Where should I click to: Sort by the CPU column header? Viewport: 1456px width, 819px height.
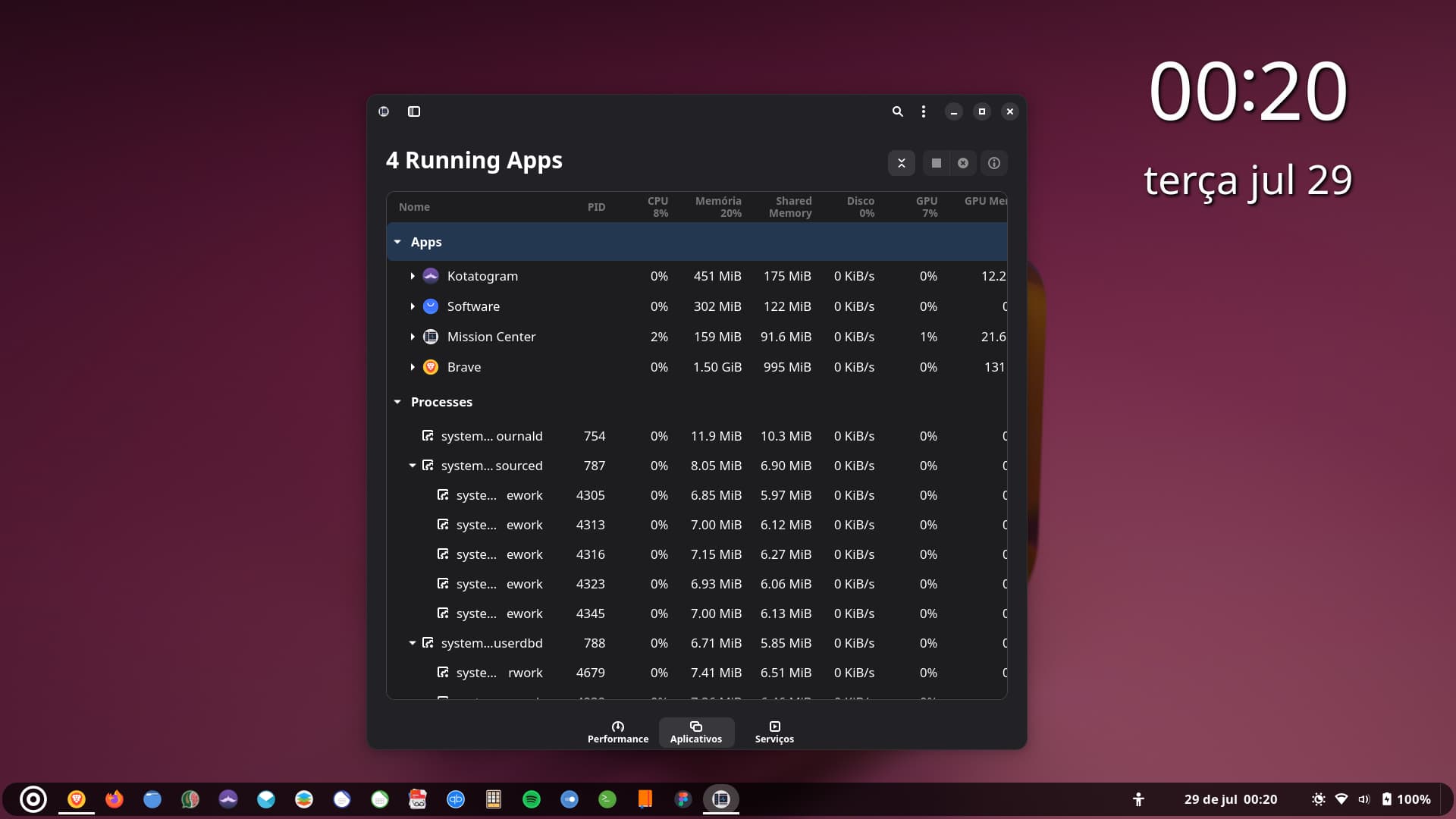(657, 206)
